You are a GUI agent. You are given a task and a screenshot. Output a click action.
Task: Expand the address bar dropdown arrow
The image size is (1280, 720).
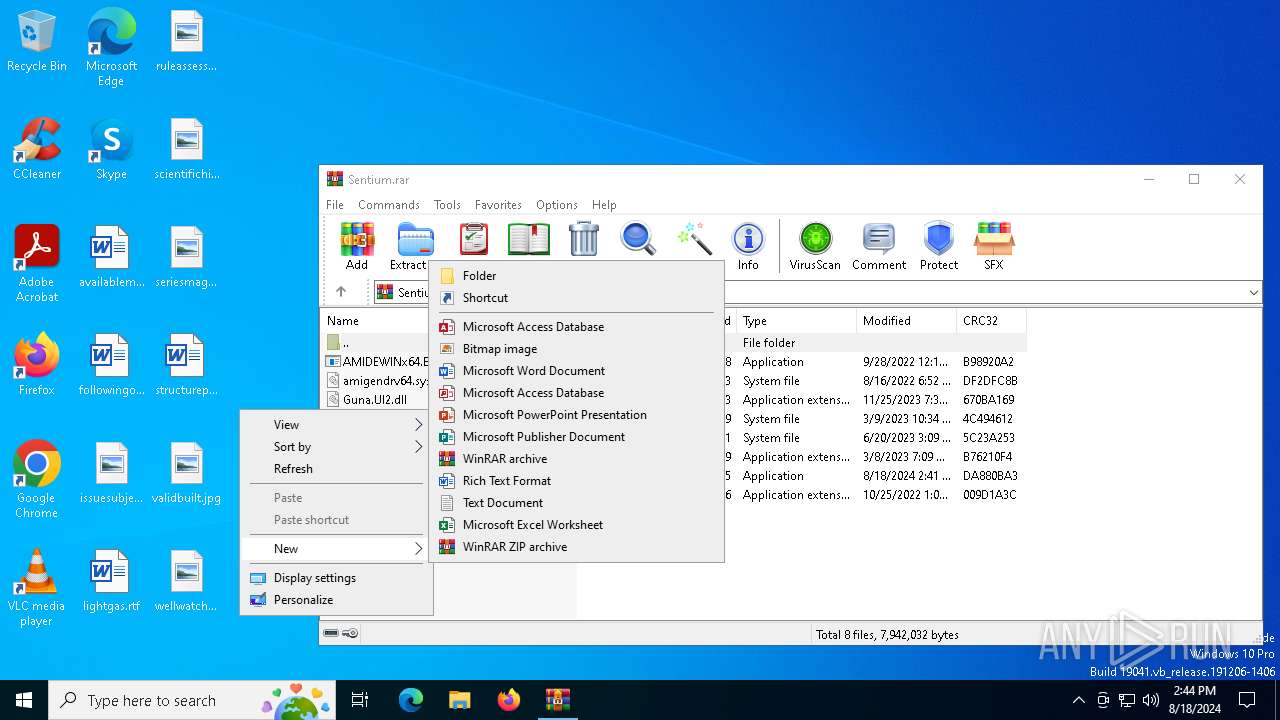[1253, 292]
